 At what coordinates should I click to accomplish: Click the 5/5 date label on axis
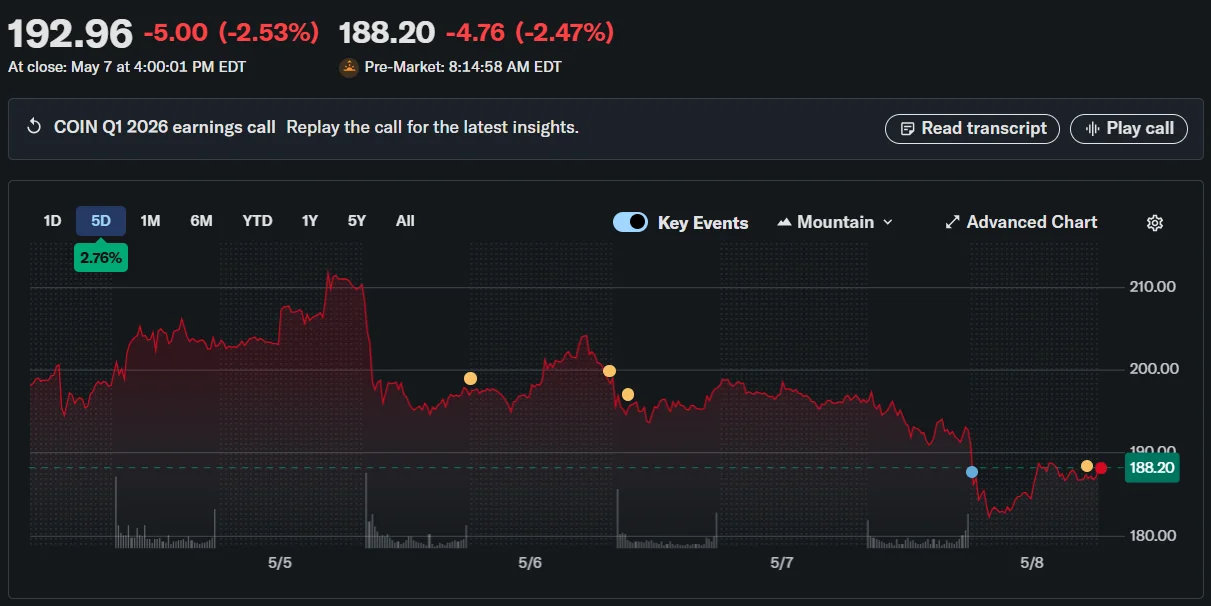(x=280, y=563)
